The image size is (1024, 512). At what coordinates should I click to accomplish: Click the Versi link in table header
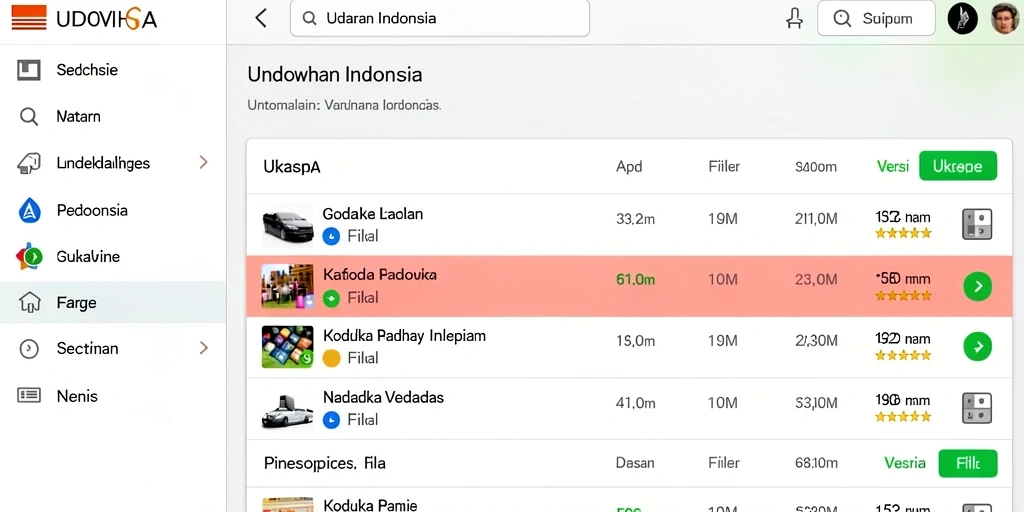pos(893,166)
